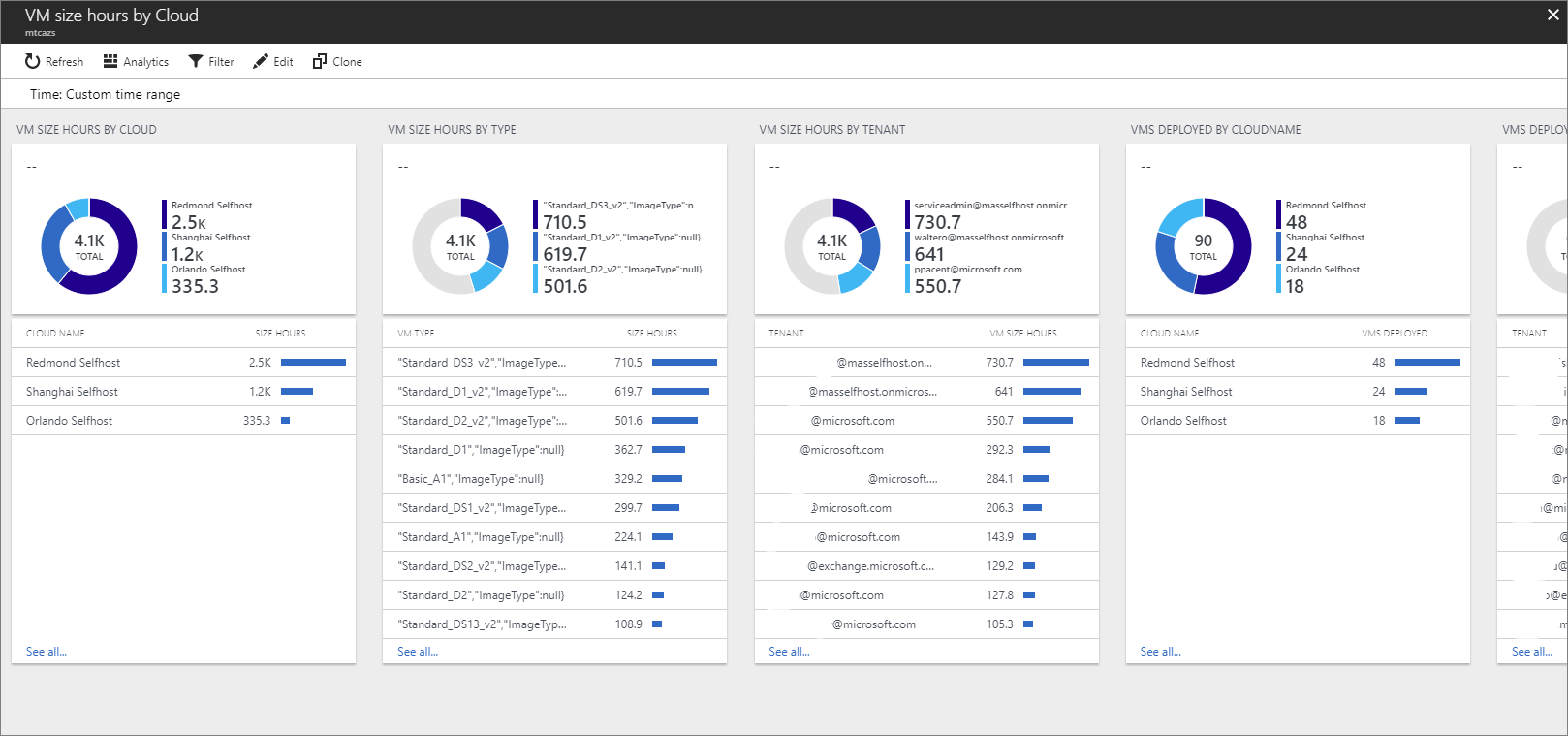Click See all under VMs Deployed by Cloudname
Viewport: 1568px width, 736px height.
(x=1161, y=652)
